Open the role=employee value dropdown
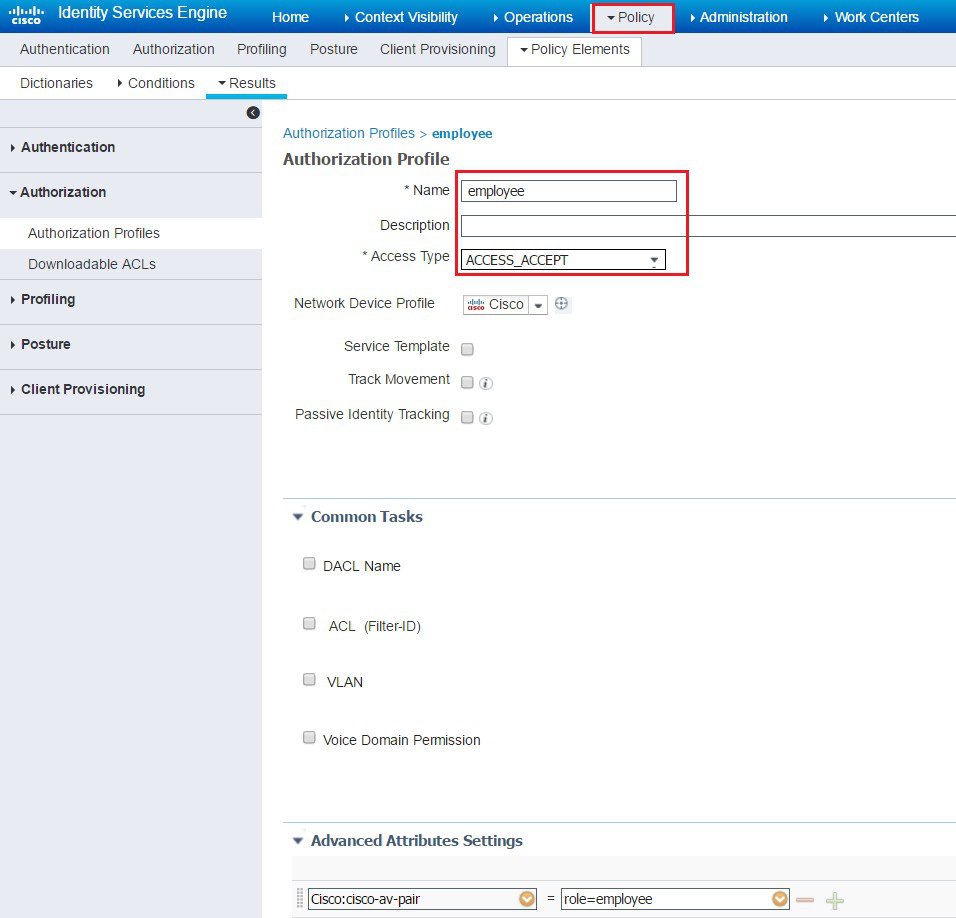Screen dimensions: 956x918 click(779, 899)
